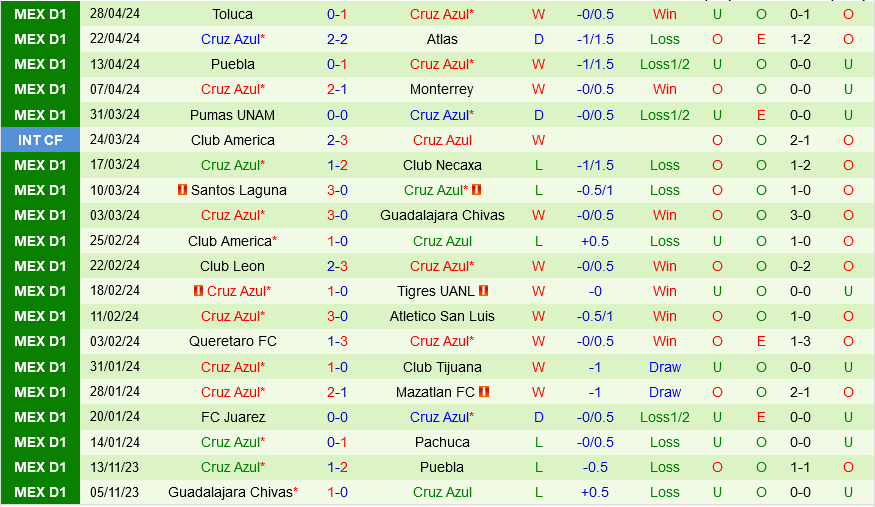Select Monterrey team name
Viewport: 875px width, 507px height.
point(442,89)
